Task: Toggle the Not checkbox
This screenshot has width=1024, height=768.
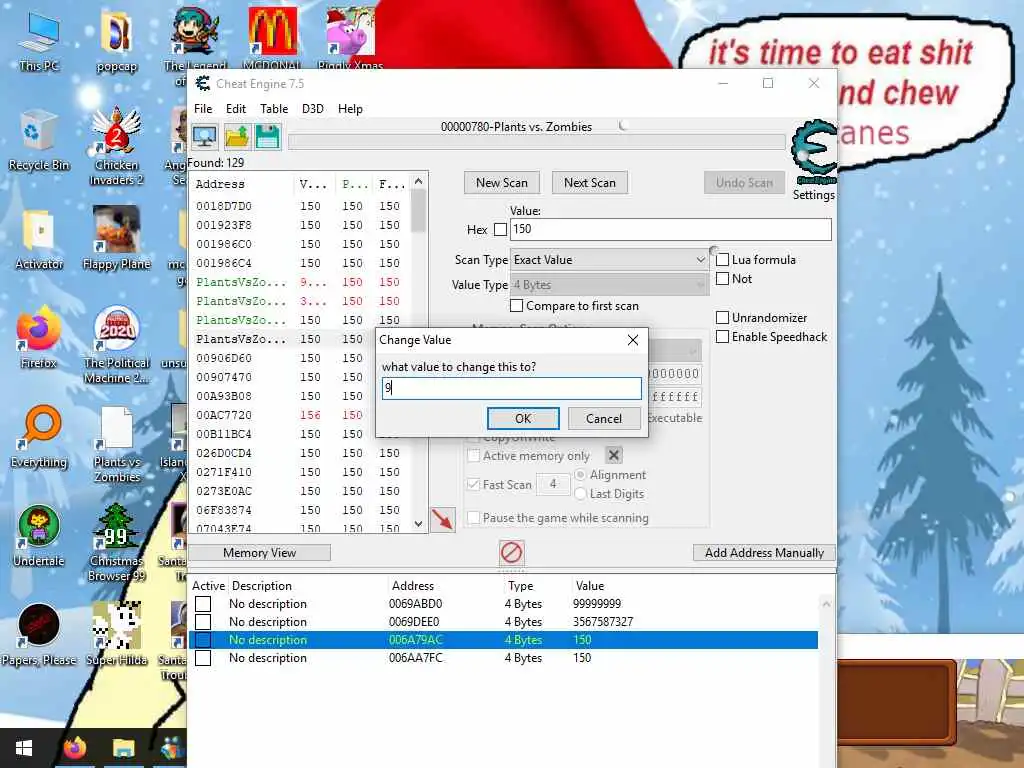Action: tap(723, 279)
